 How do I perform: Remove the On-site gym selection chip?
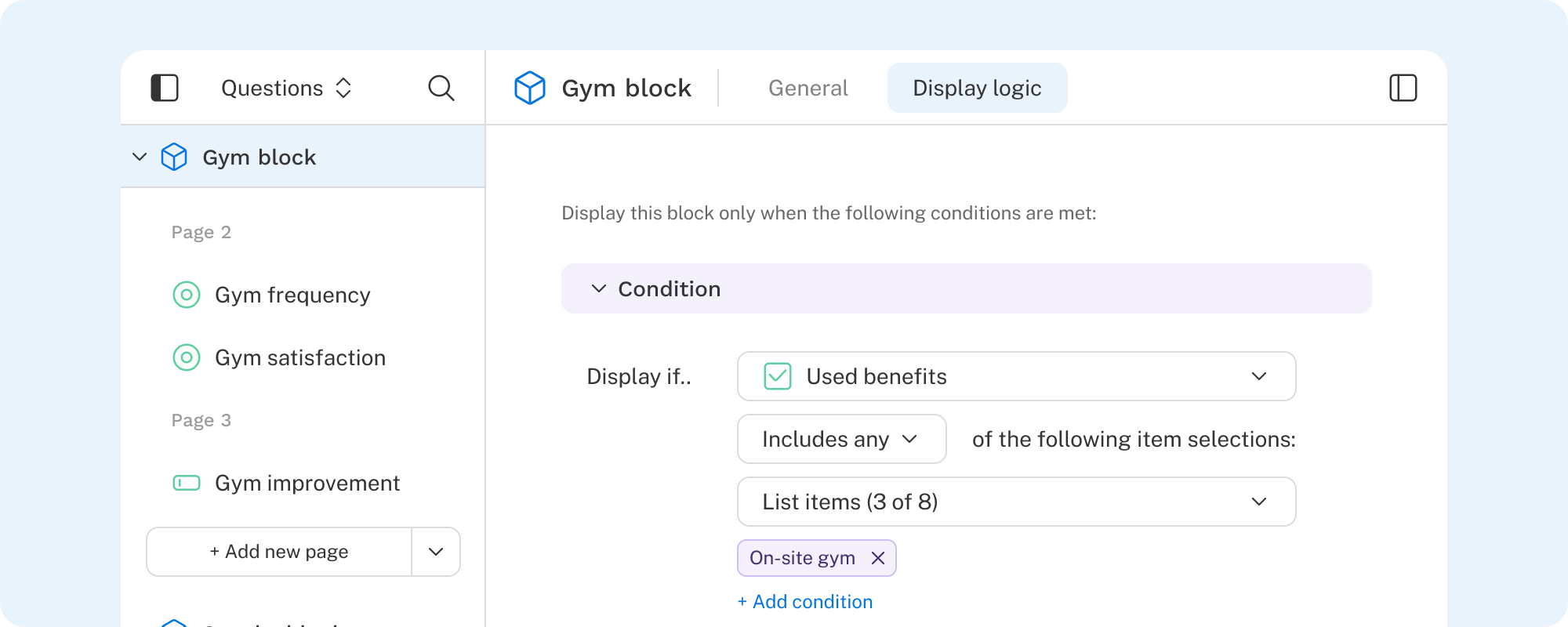(880, 558)
